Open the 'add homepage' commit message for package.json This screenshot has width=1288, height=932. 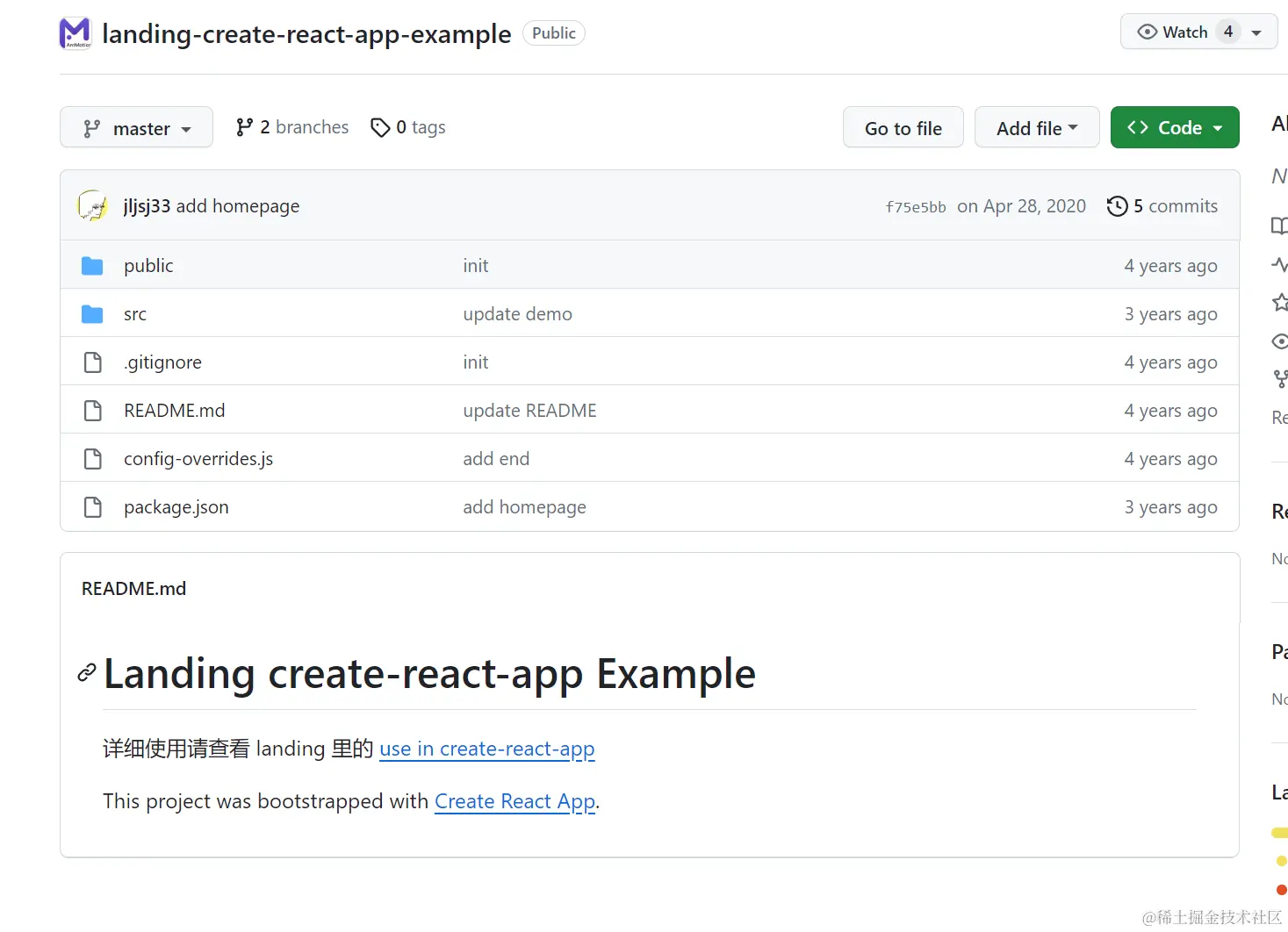(x=524, y=507)
